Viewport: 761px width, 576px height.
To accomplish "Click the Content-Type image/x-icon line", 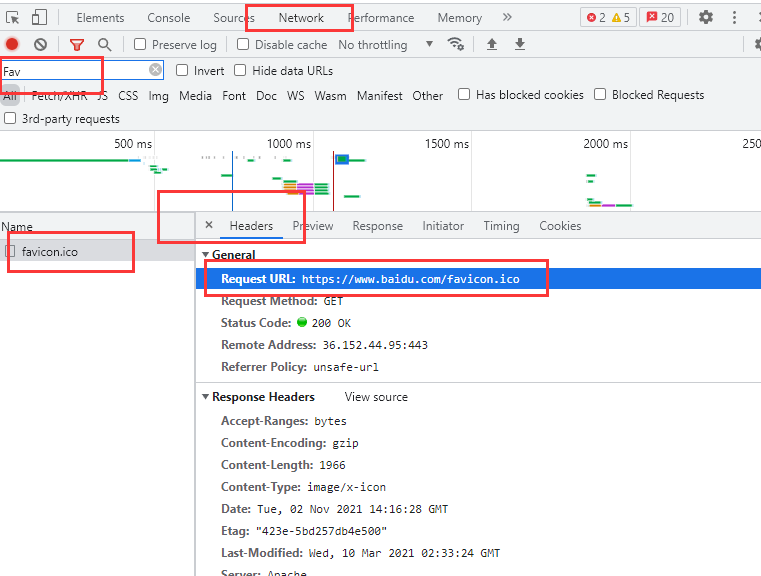I will click(x=303, y=487).
